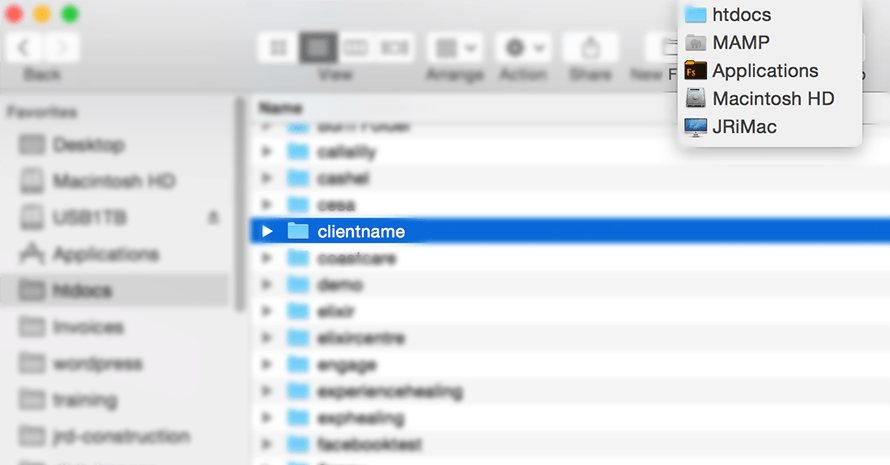The image size is (890, 465).
Task: Open jrd-construction in the sidebar
Action: point(121,436)
